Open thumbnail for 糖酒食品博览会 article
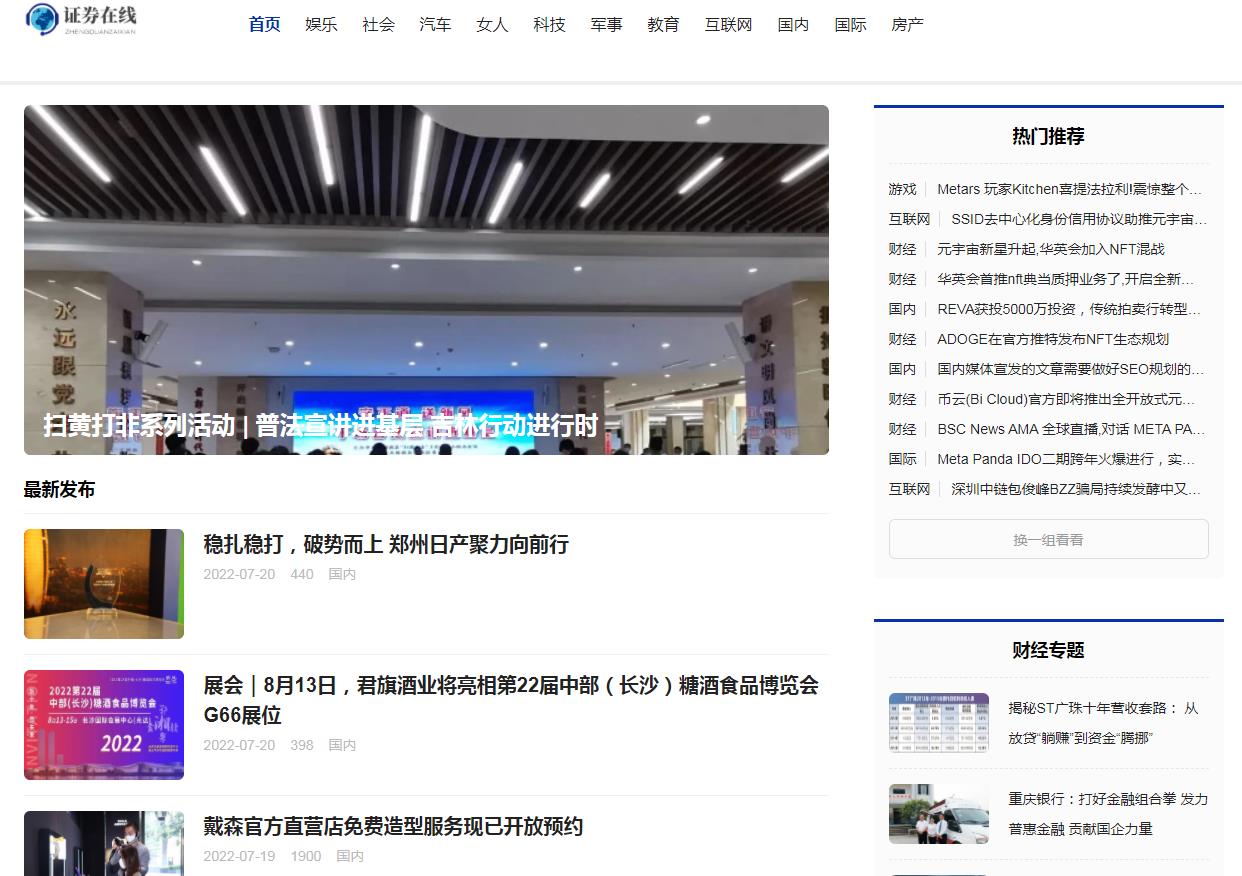This screenshot has width=1242, height=876. coord(104,725)
